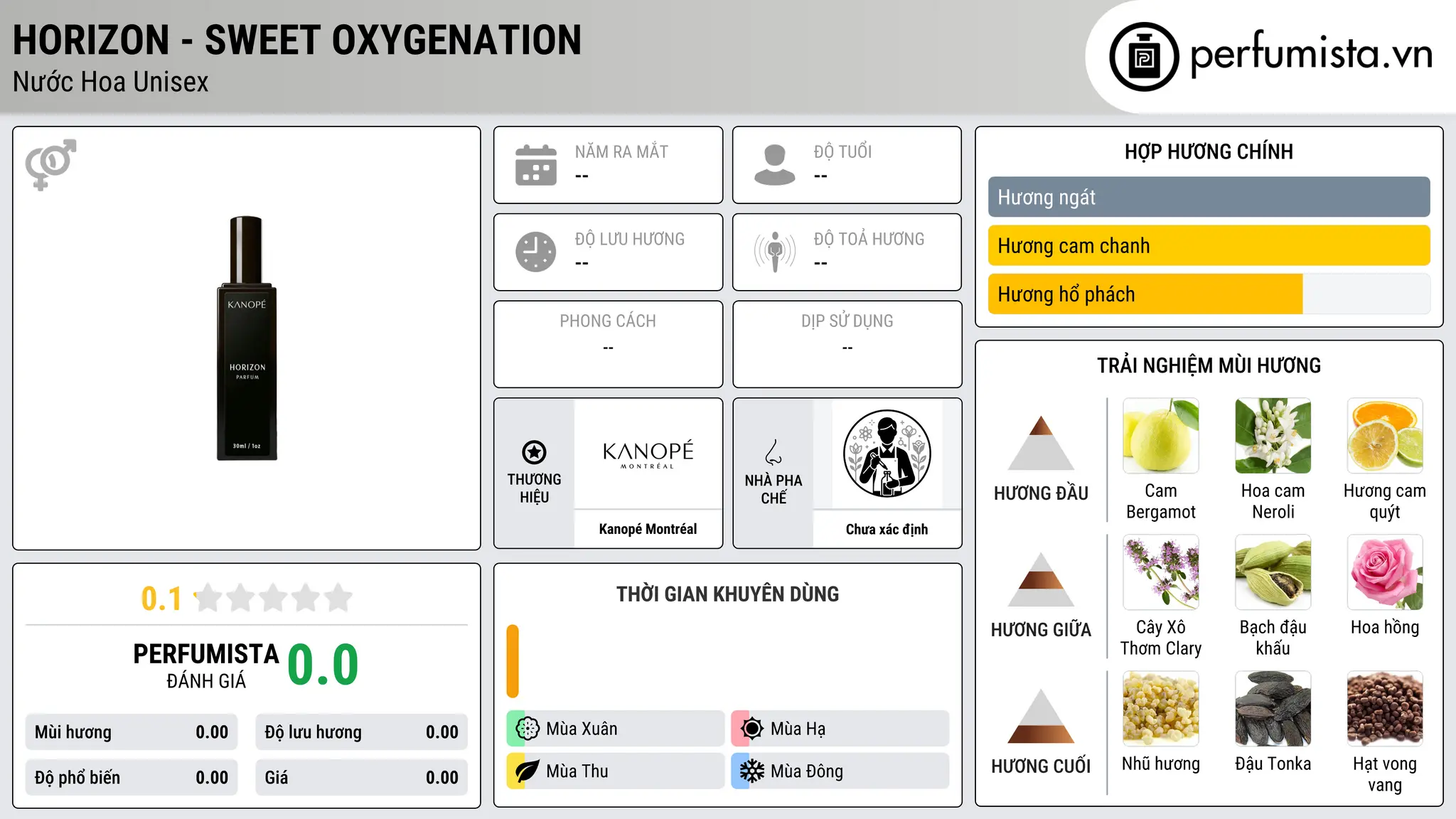
Task: Click the person icon beside Độ tuổi
Action: click(x=775, y=165)
